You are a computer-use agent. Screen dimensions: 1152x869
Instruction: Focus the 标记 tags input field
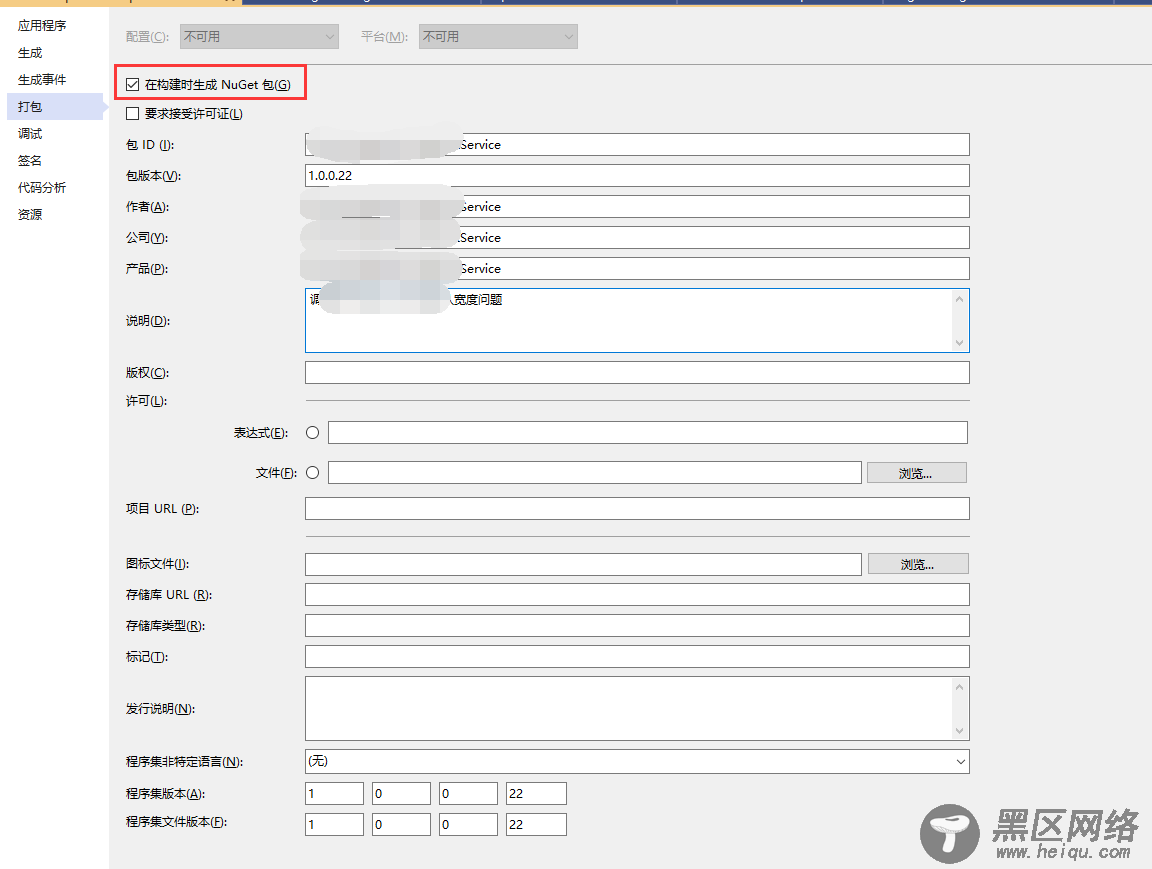coord(637,656)
